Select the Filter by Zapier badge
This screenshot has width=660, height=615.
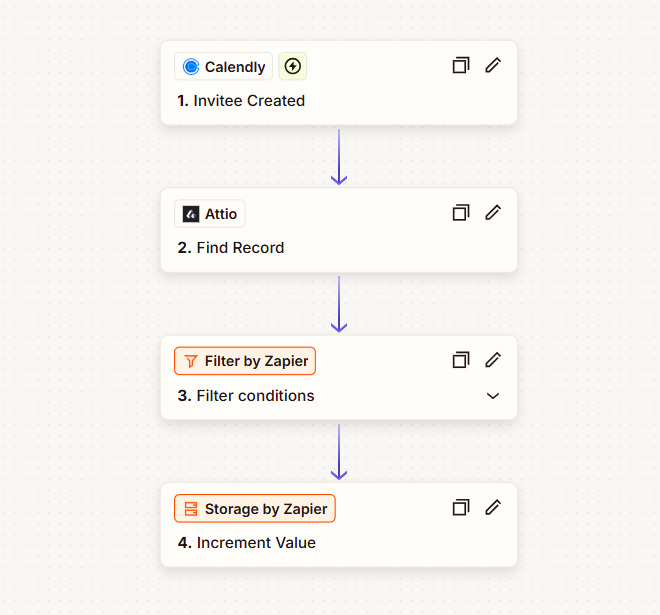(245, 361)
